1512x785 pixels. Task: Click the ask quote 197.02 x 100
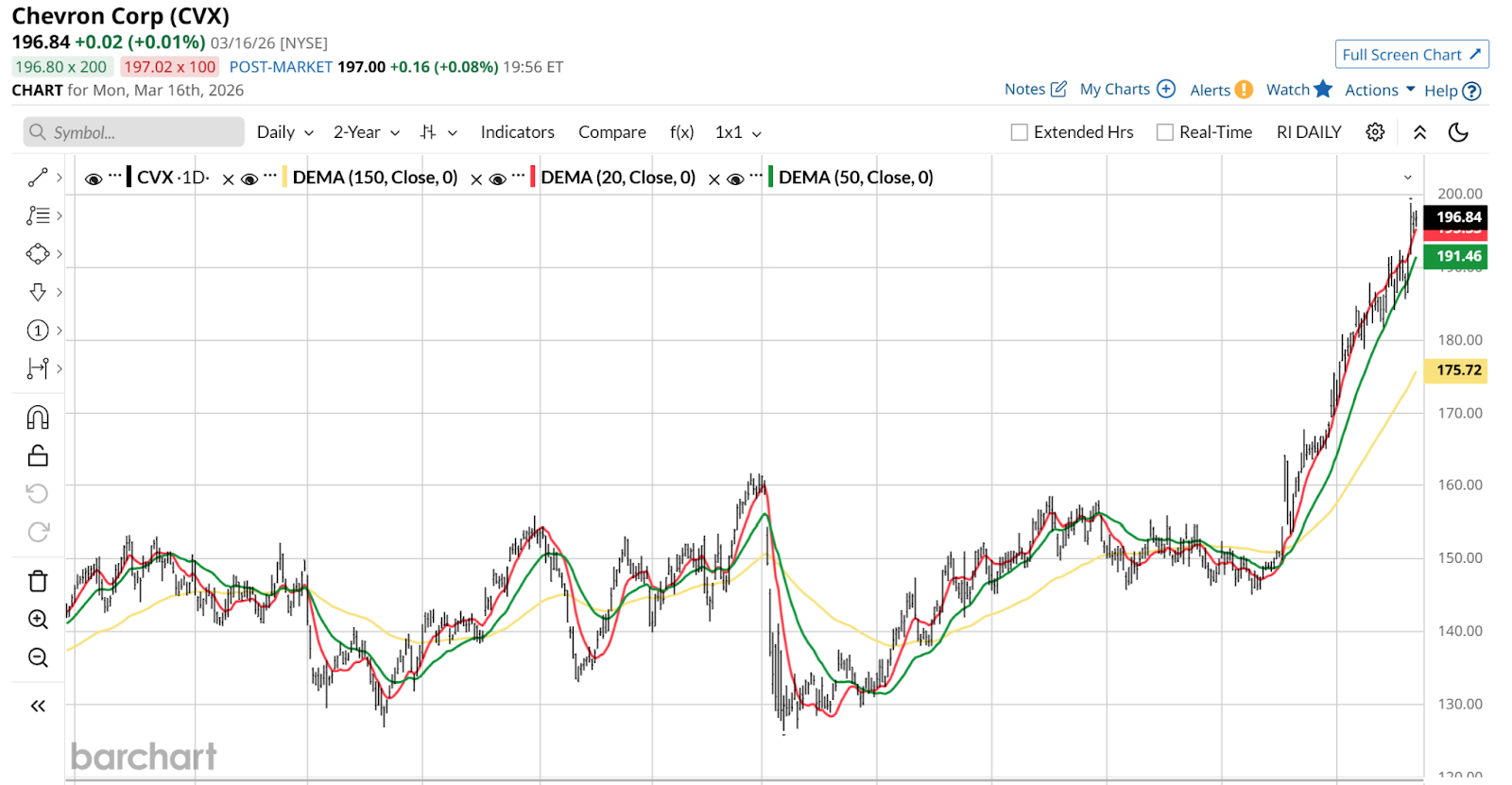point(170,67)
